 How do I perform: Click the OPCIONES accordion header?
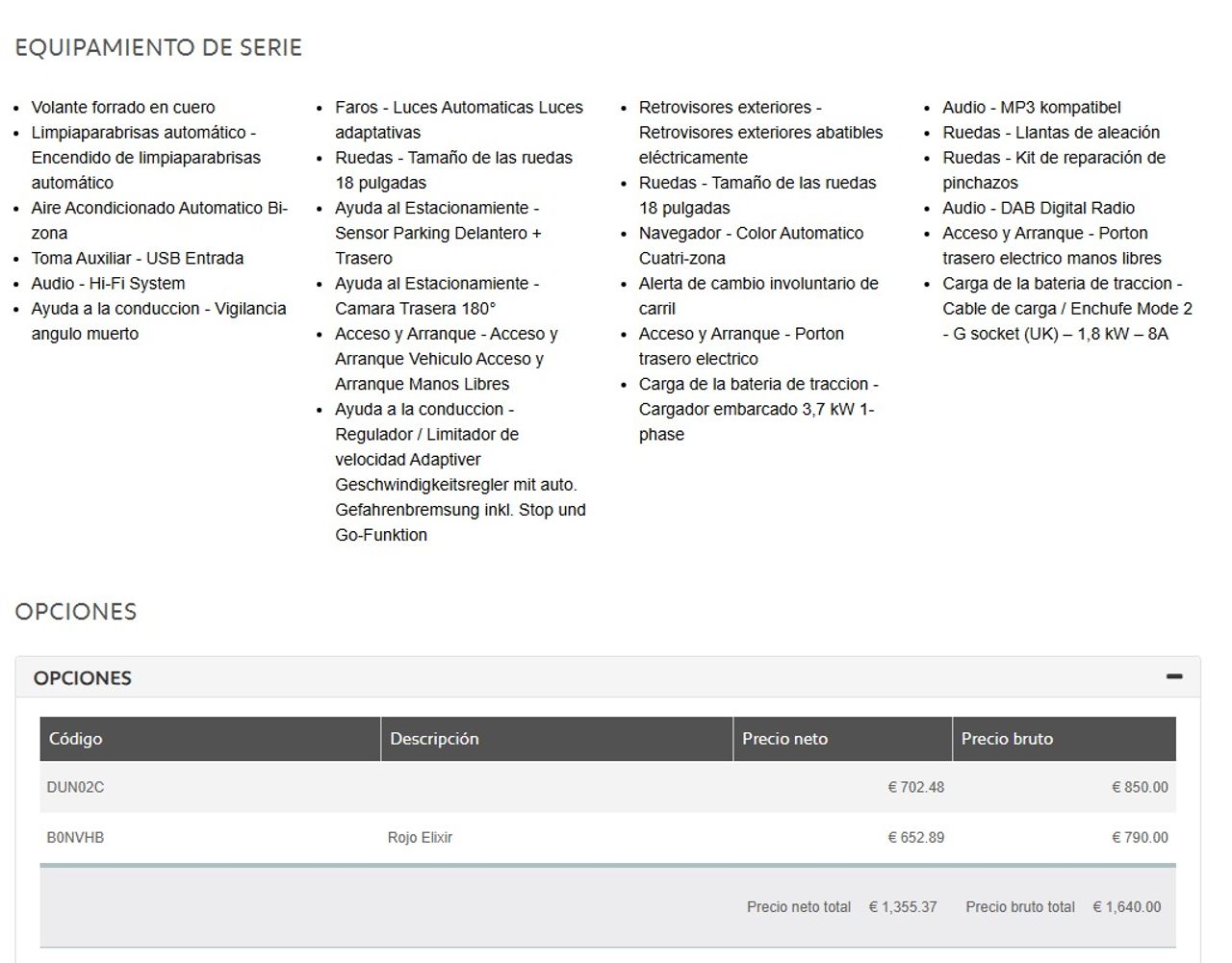[x=607, y=677]
